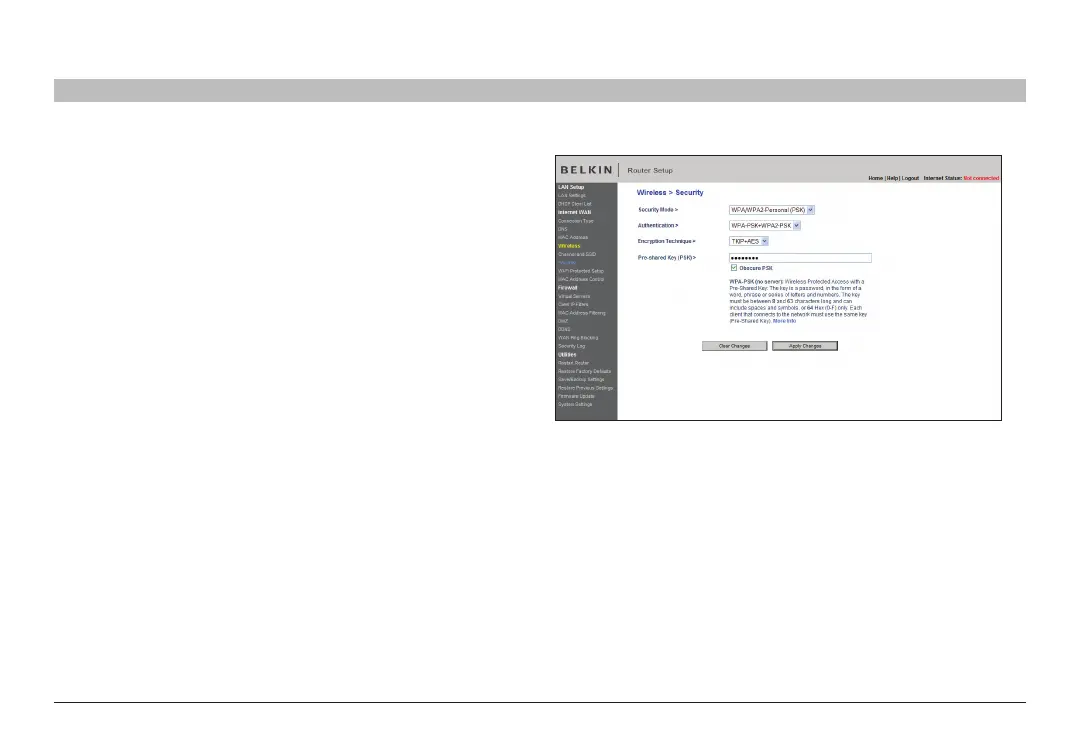This screenshot has height=756, width=1080.
Task: Select Client IP Filters in sidebar
Action: tap(573, 304)
